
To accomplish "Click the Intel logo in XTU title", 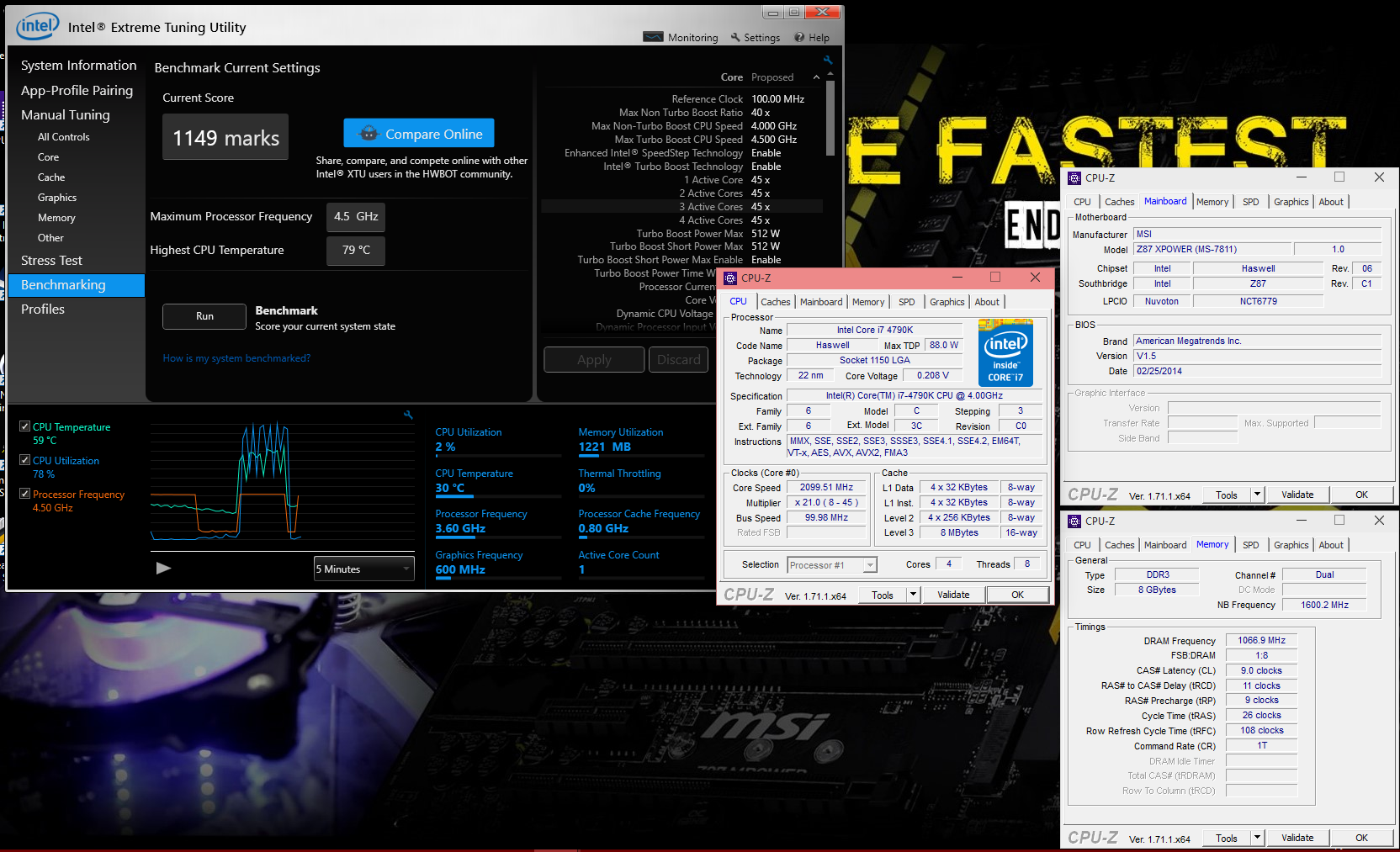I will click(x=38, y=26).
